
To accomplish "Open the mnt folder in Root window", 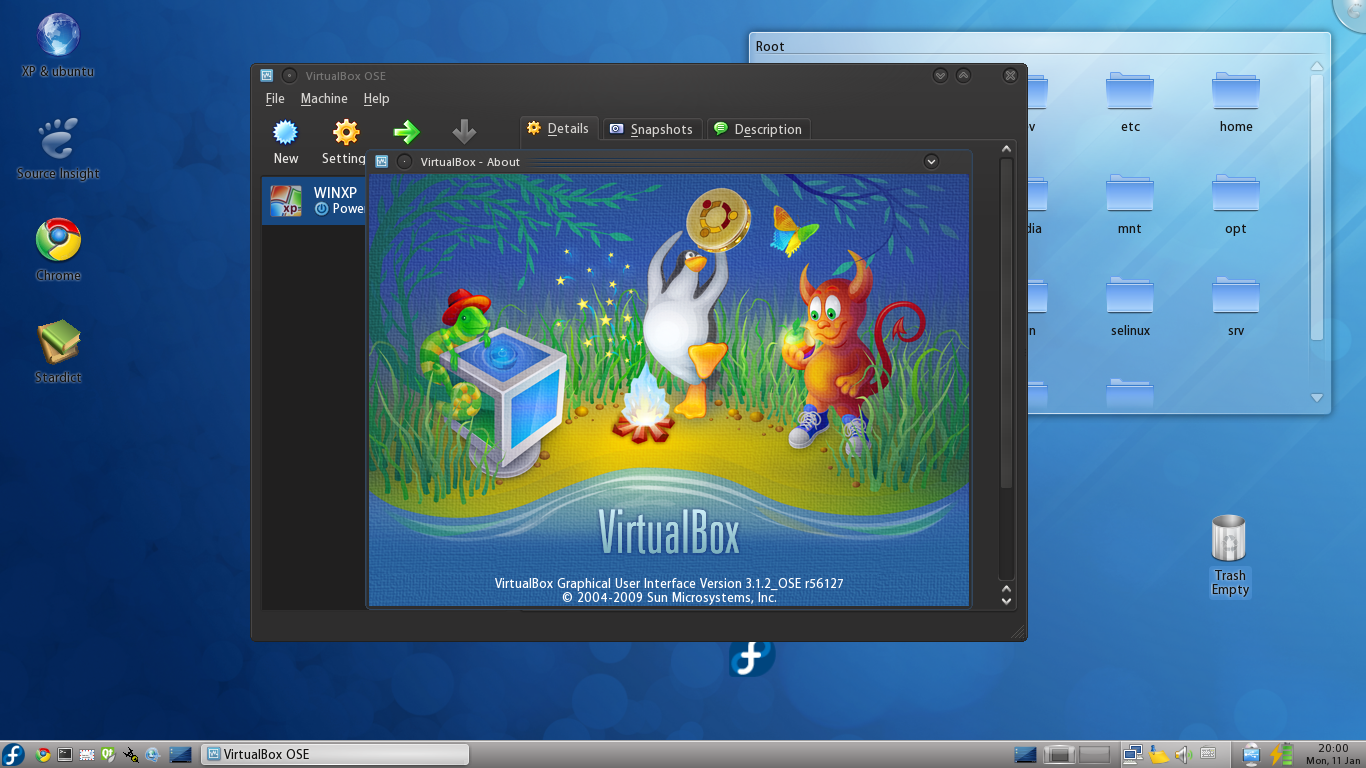I will click(x=1130, y=204).
